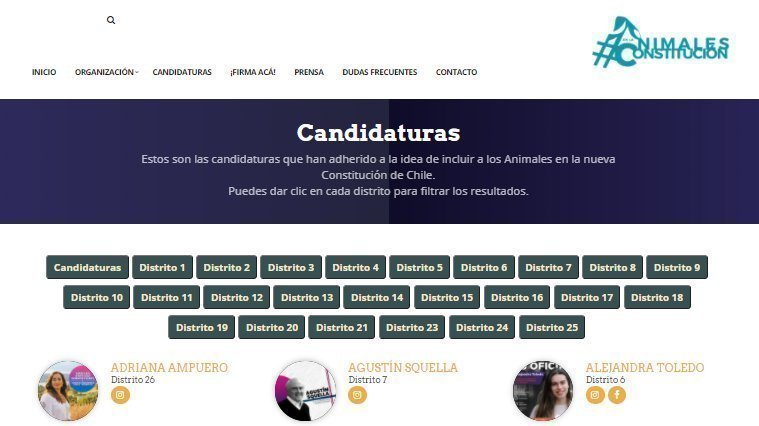Expand the Organización dropdown menu
This screenshot has height=426, width=759.
(106, 72)
